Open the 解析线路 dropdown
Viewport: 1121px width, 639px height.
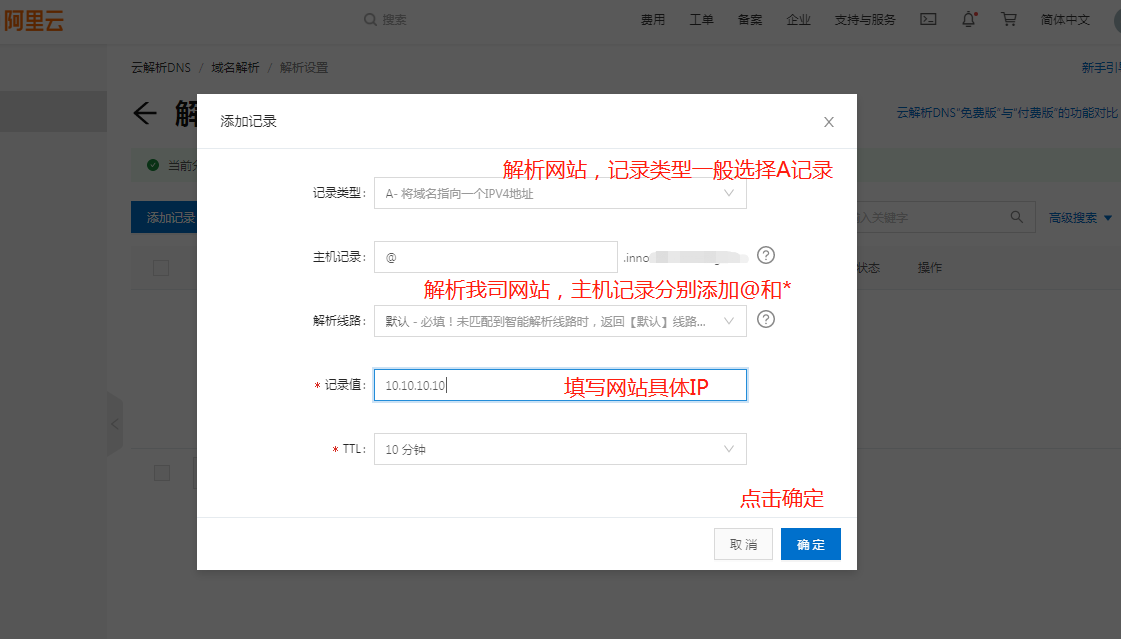560,321
